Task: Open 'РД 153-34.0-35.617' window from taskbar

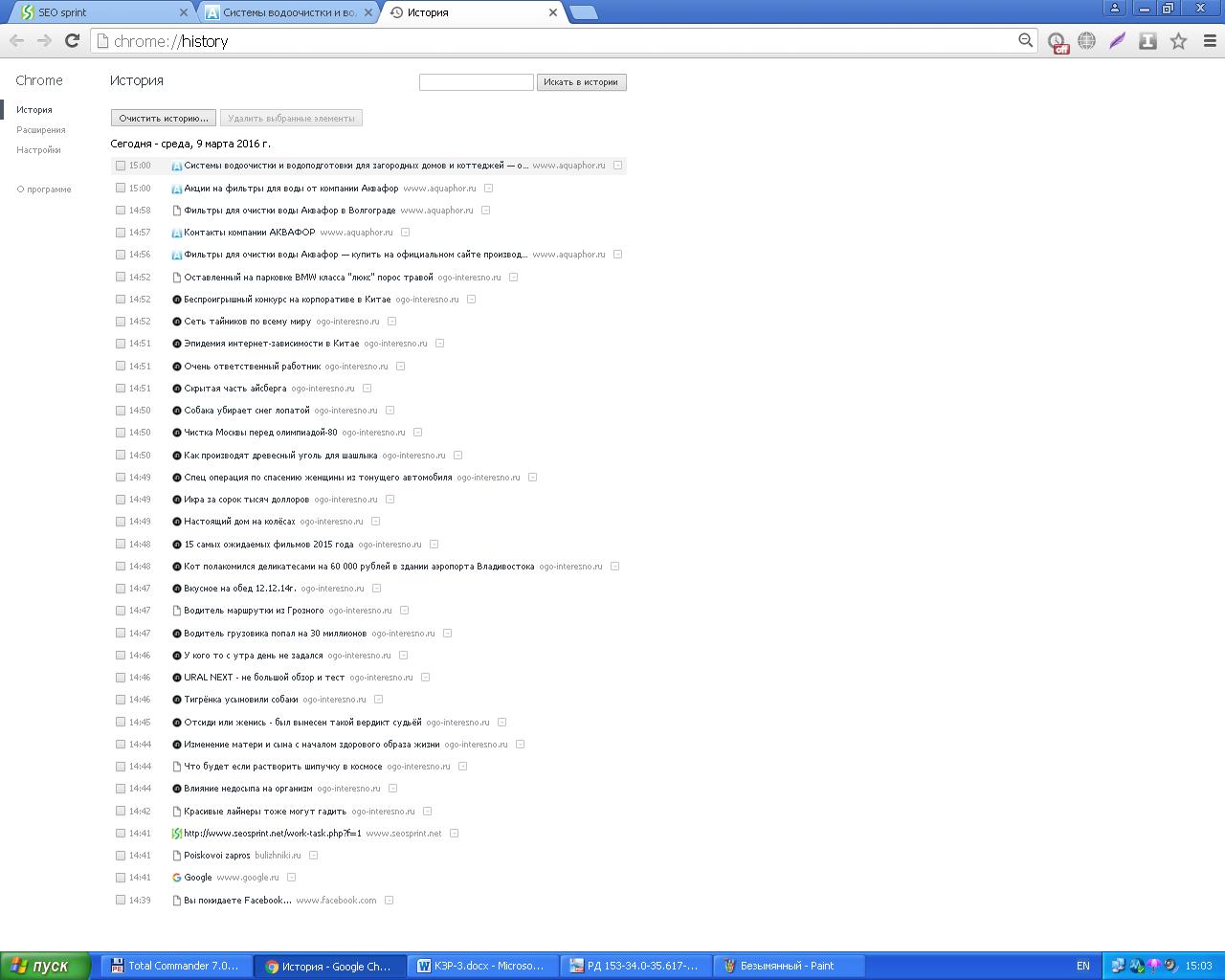Action: tap(636, 966)
